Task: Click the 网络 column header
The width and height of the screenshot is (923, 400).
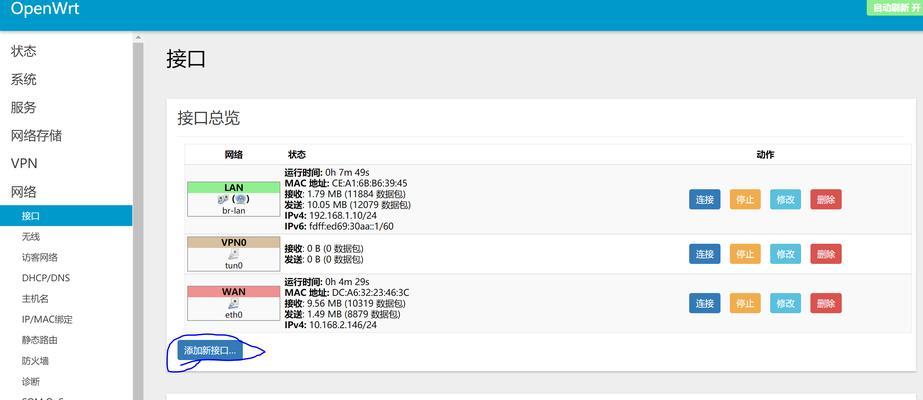Action: click(234, 155)
